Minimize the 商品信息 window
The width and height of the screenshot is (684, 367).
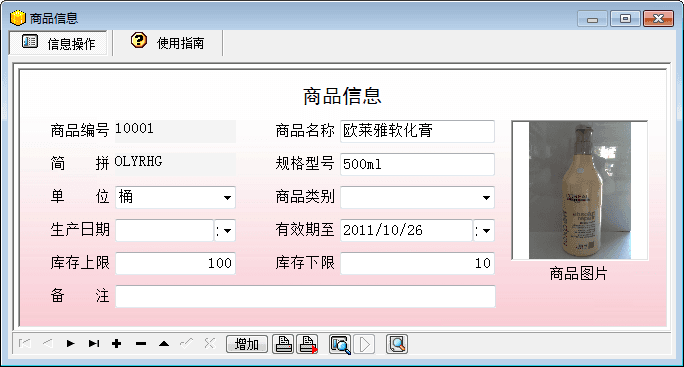coord(592,19)
